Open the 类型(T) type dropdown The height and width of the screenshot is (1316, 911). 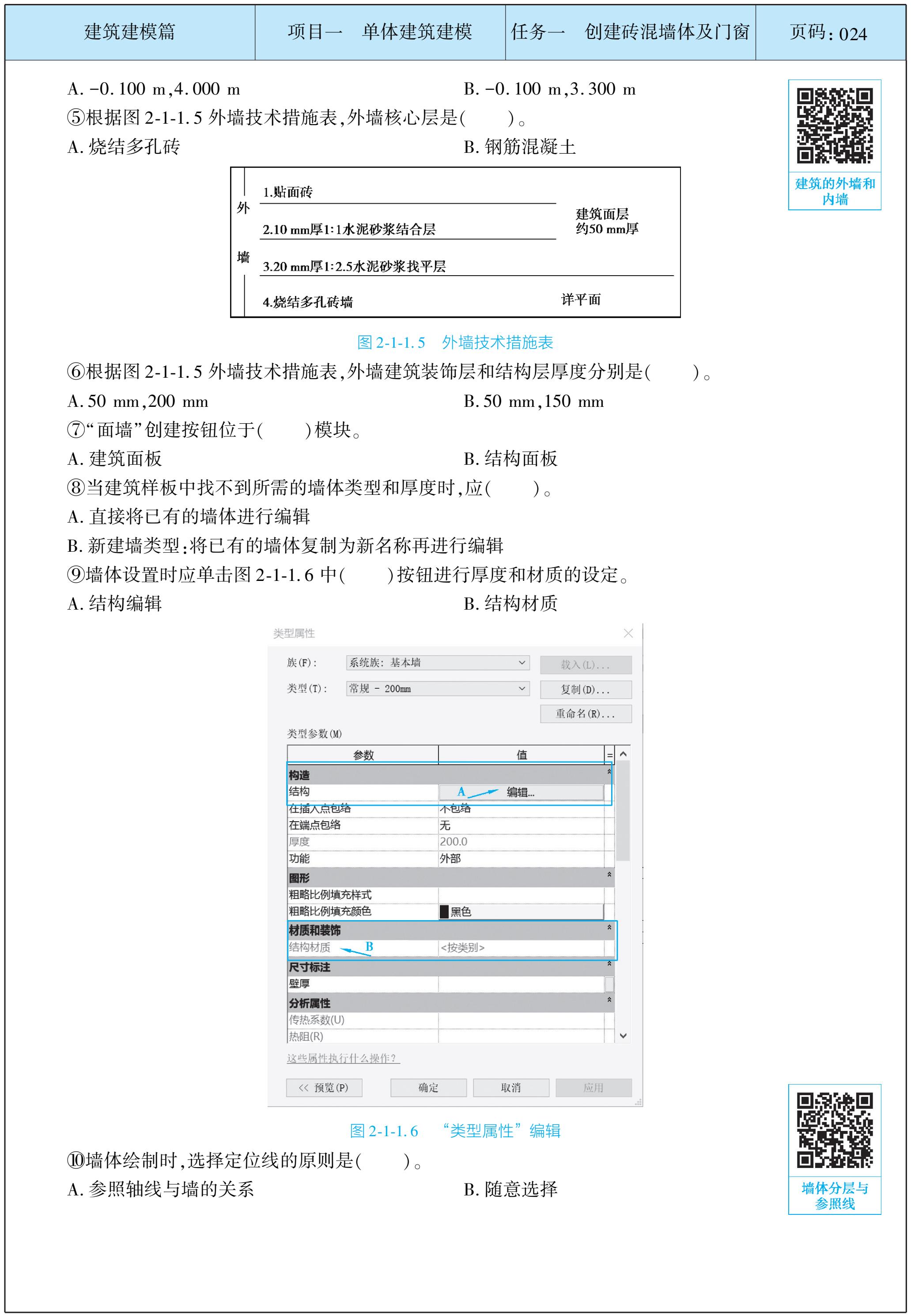coord(437,689)
